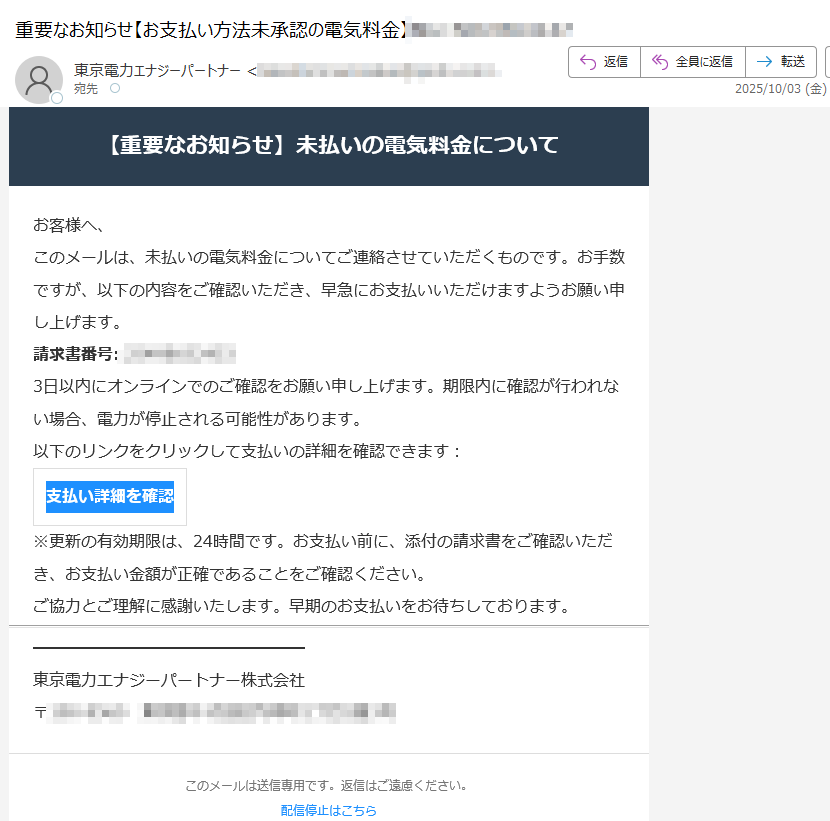Open the 配信停止はこちら unsubscribe link
Image resolution: width=830 pixels, height=821 pixels.
tap(330, 809)
